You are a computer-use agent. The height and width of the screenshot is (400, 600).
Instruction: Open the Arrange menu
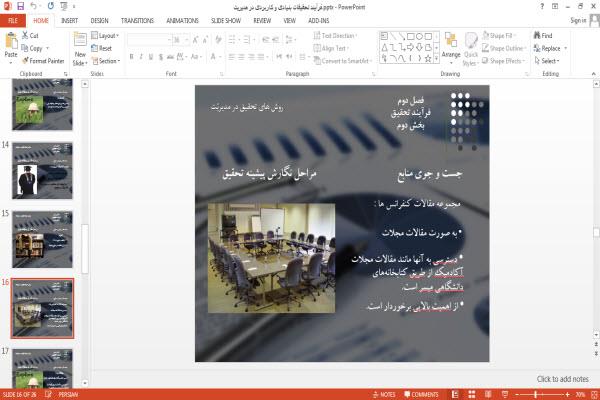coord(451,48)
